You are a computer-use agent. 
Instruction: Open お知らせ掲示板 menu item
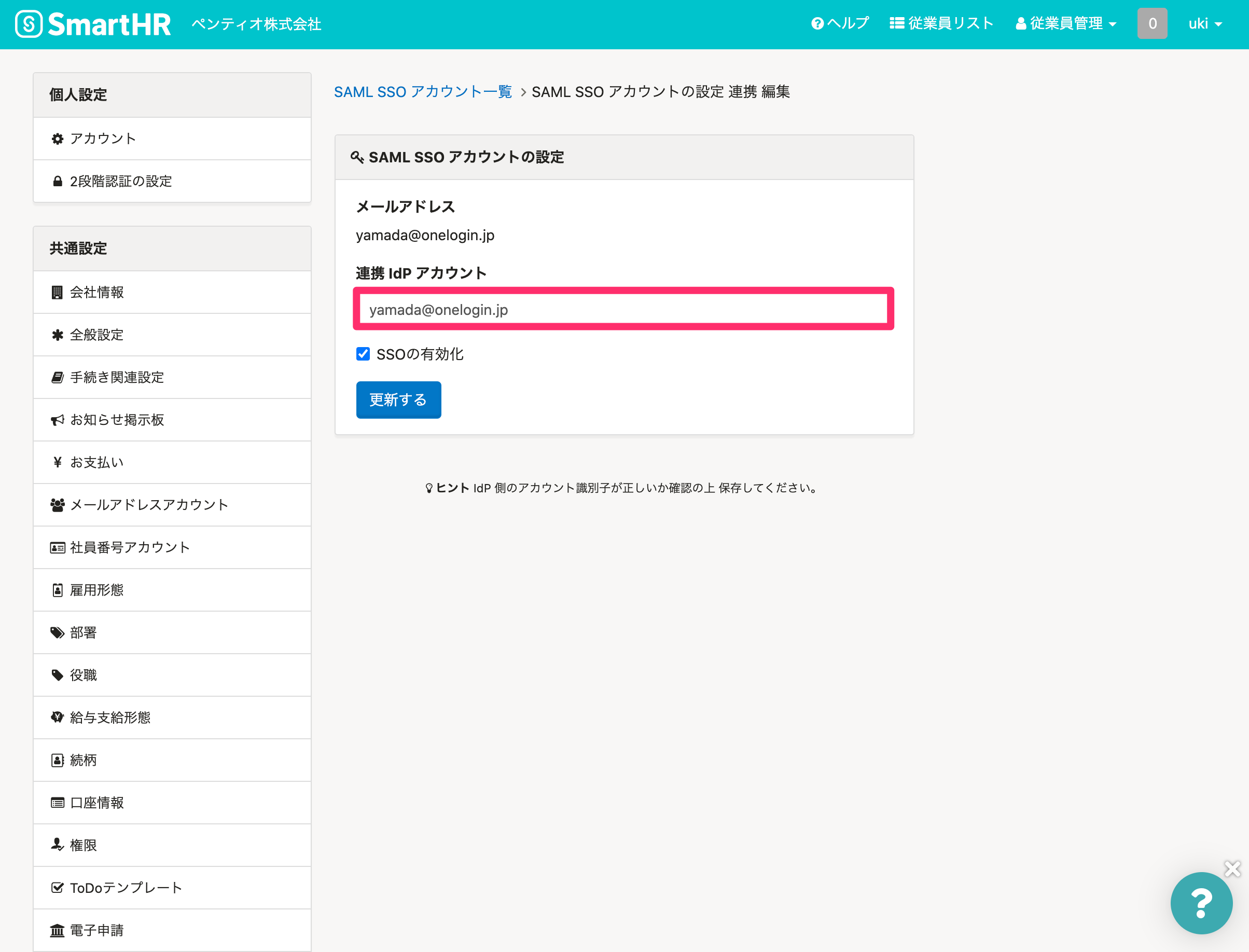point(172,420)
